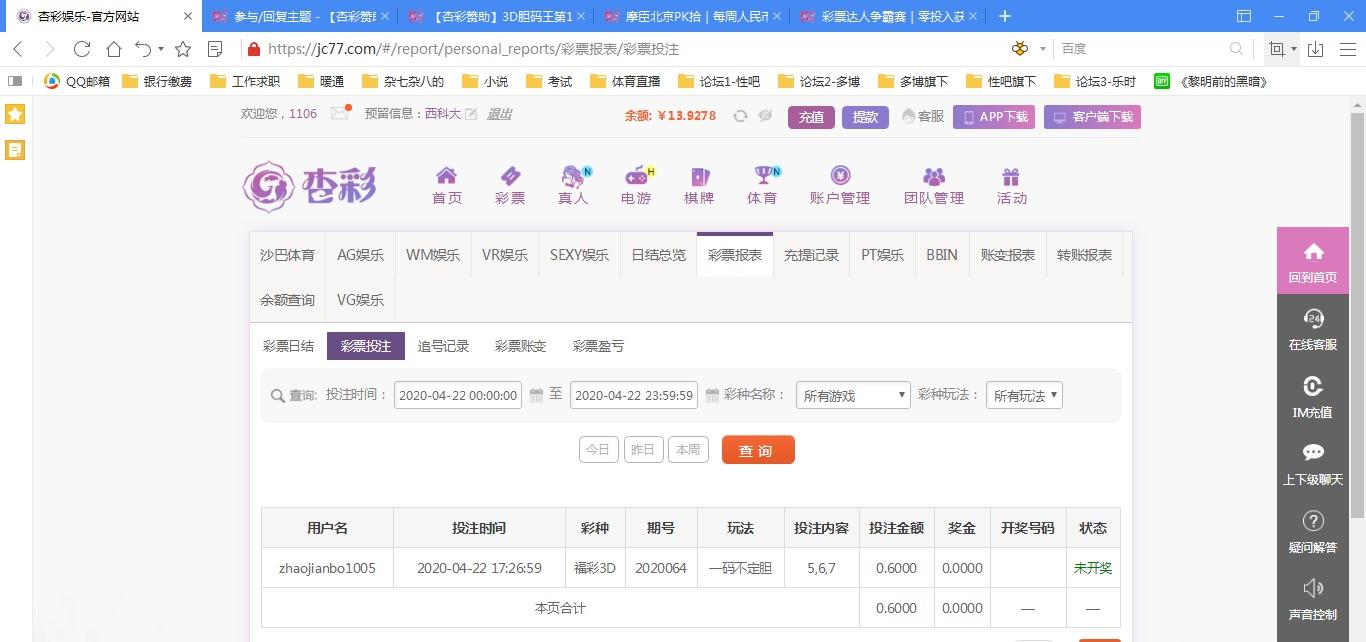Open the start date calendar picker
The width and height of the screenshot is (1366, 642).
(x=536, y=395)
